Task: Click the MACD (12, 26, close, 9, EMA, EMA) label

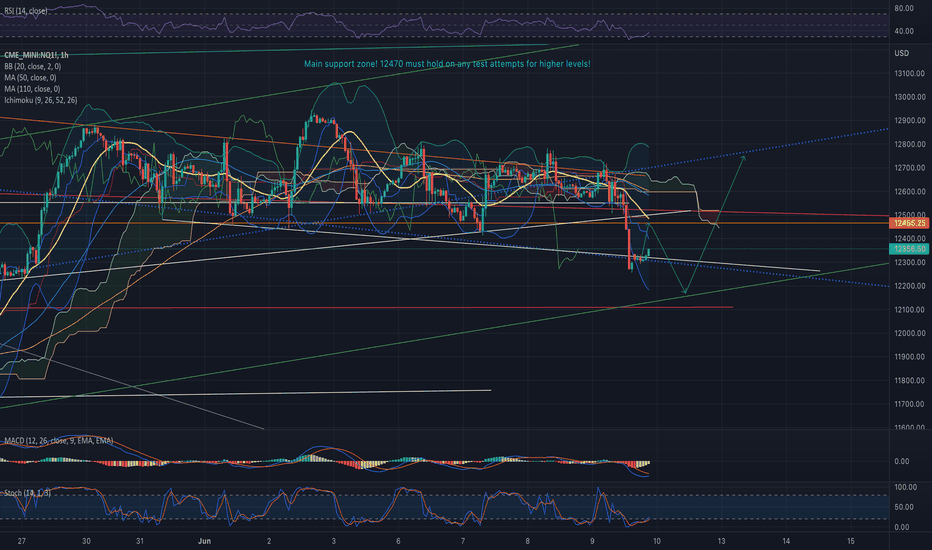Action: point(59,441)
